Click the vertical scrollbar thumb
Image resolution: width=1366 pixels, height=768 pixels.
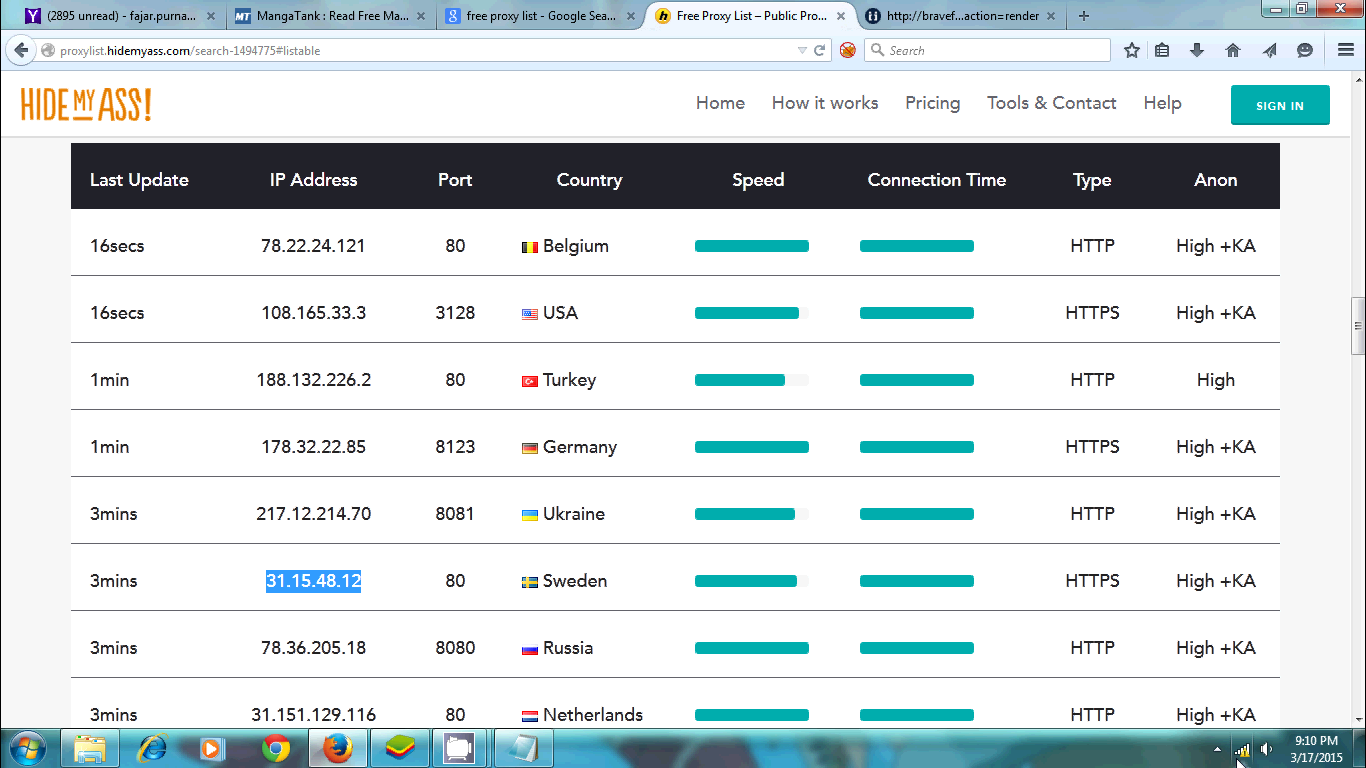pyautogui.click(x=1358, y=326)
